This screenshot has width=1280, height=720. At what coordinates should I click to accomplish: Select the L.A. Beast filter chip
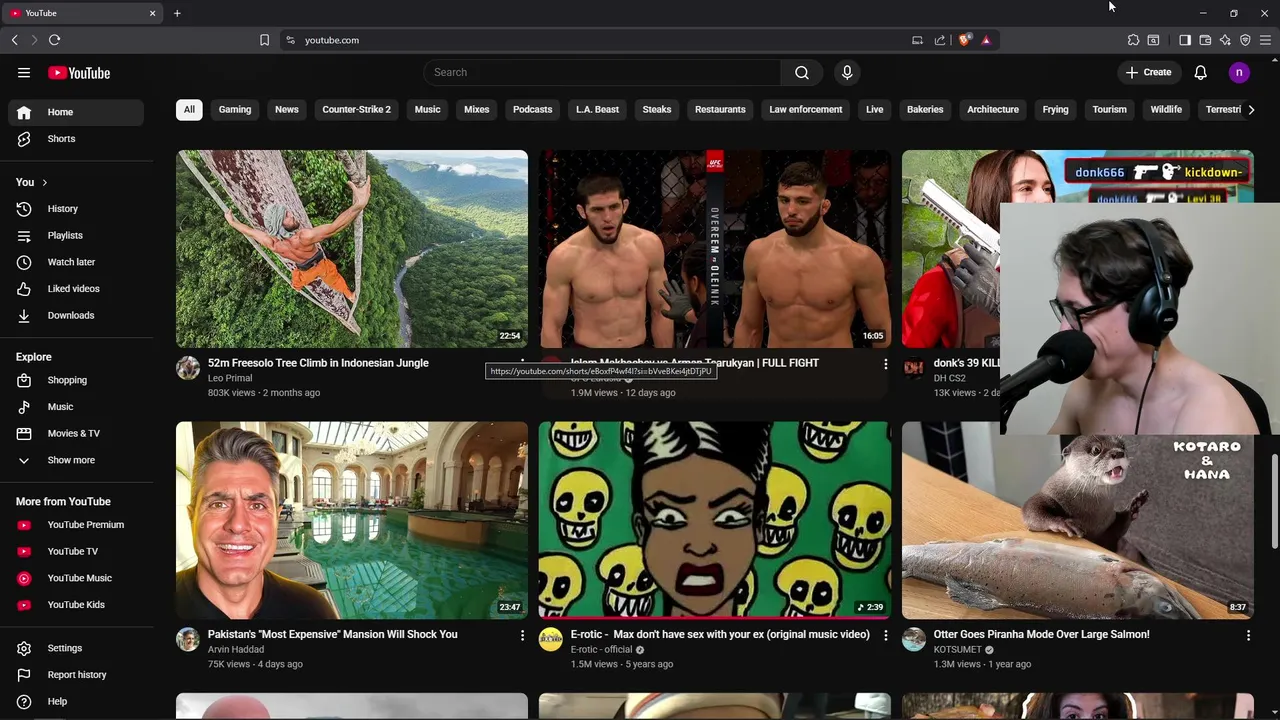coord(597,110)
